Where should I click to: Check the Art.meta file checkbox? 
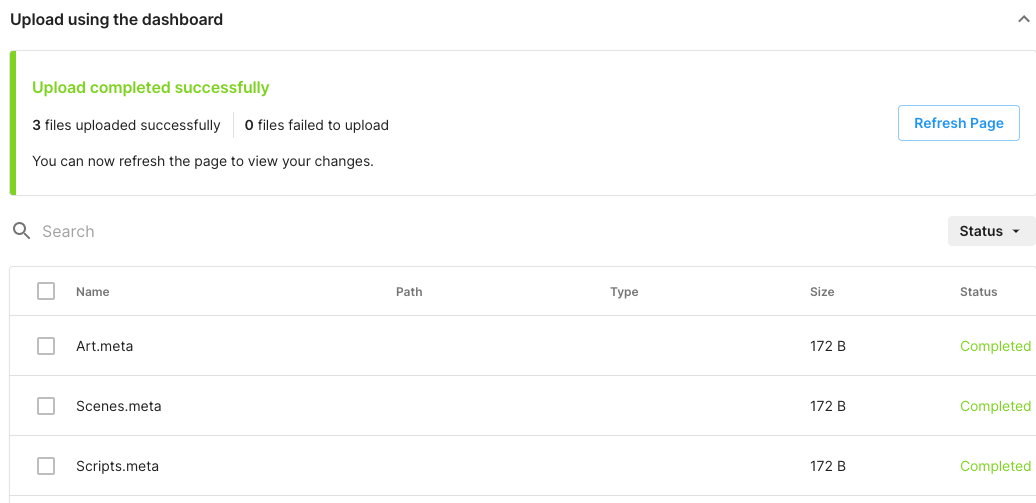(46, 346)
